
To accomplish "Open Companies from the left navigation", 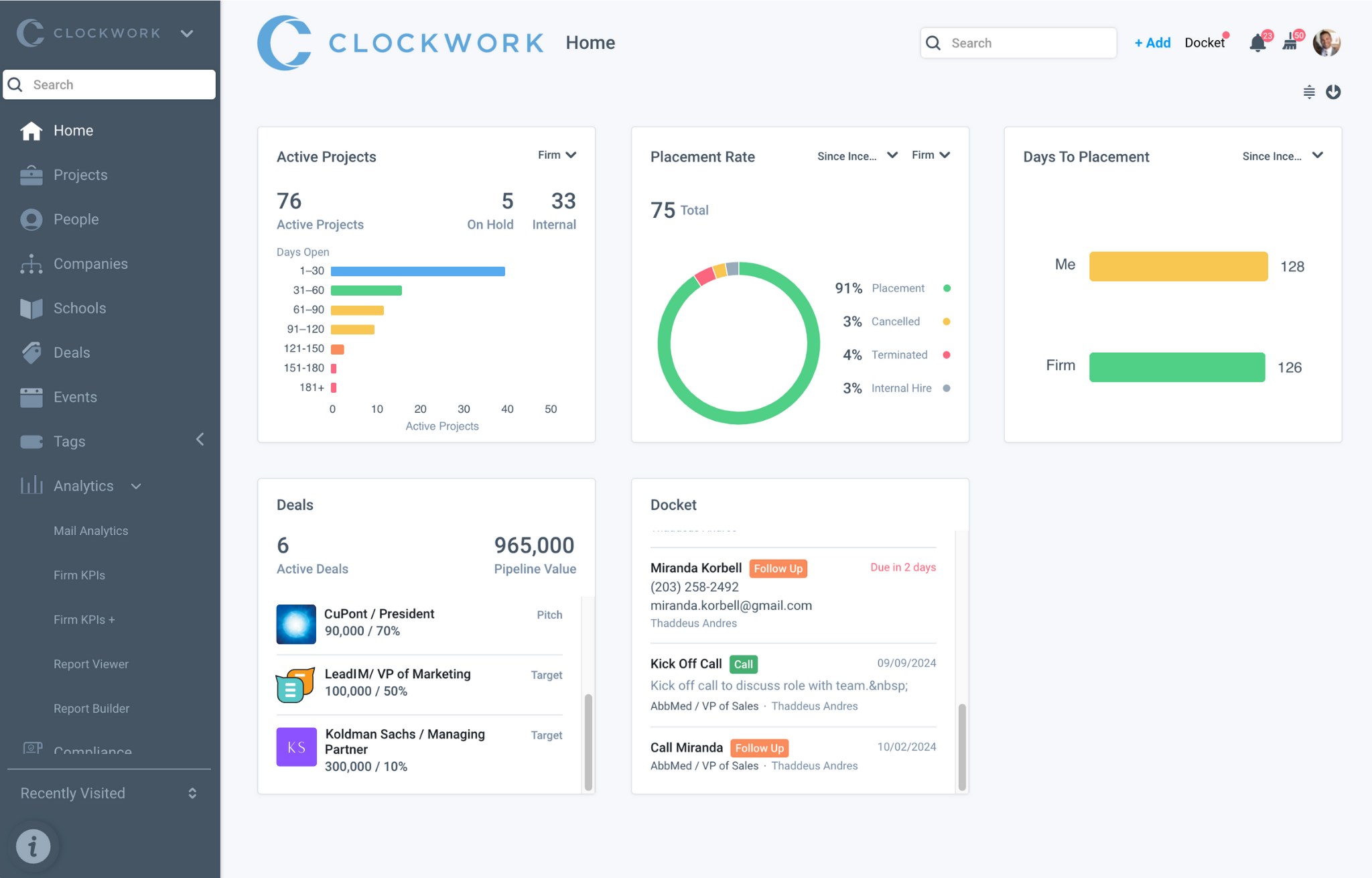I will click(90, 263).
